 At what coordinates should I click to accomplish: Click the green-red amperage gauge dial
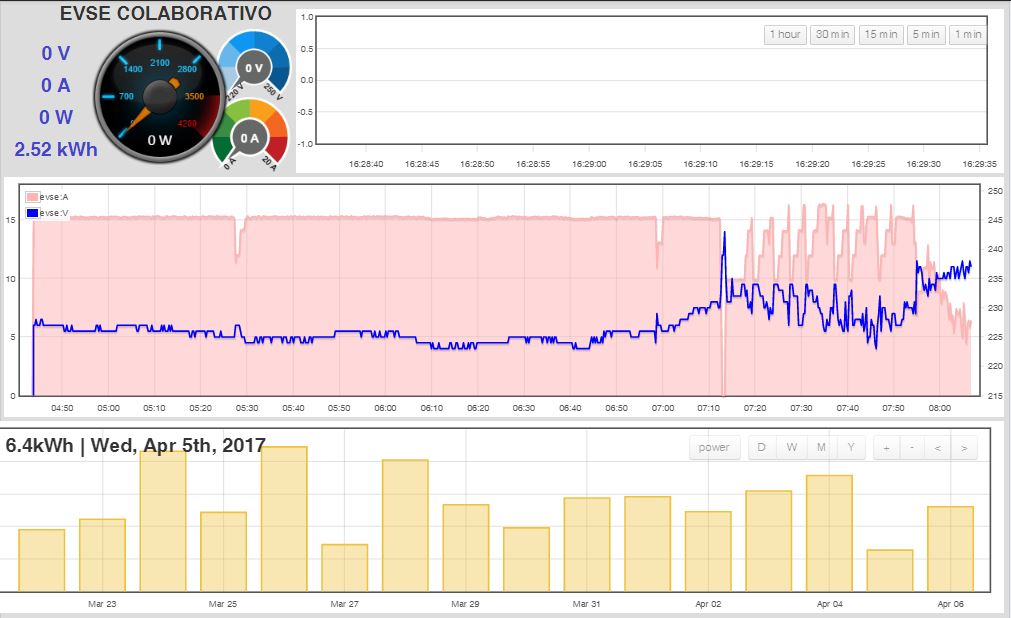(x=250, y=137)
